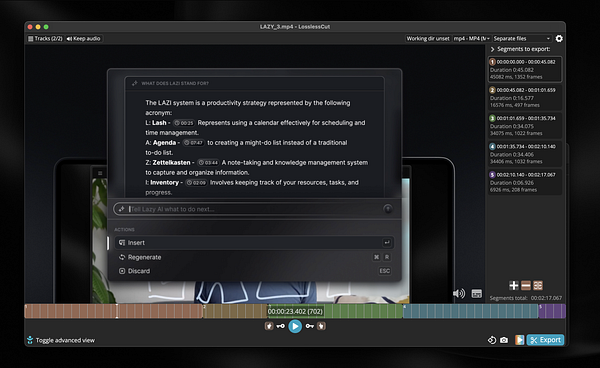Image resolution: width=600 pixels, height=368 pixels.
Task: Export the segments
Action: point(545,340)
